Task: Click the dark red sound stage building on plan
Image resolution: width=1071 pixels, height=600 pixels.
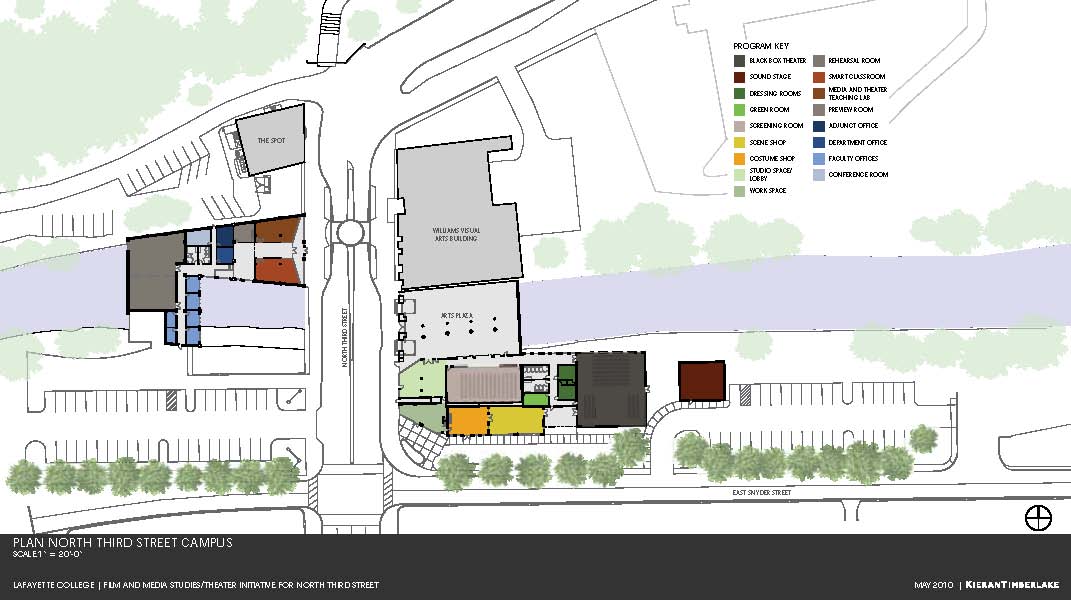Action: click(701, 381)
